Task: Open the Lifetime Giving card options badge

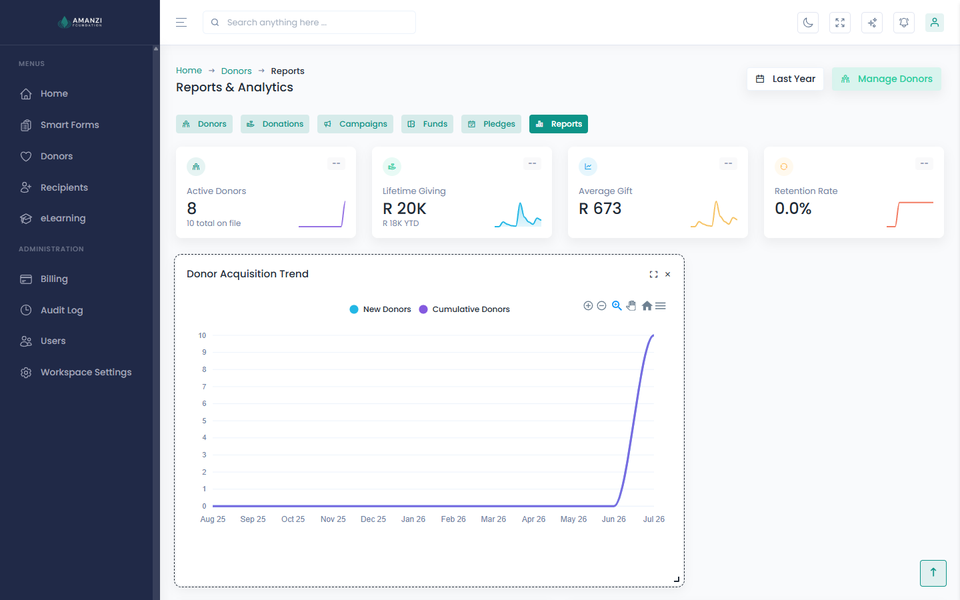Action: [x=532, y=163]
